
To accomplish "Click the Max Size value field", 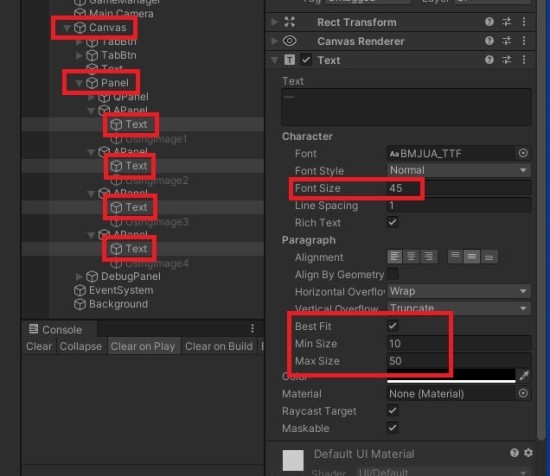I will click(459, 361).
